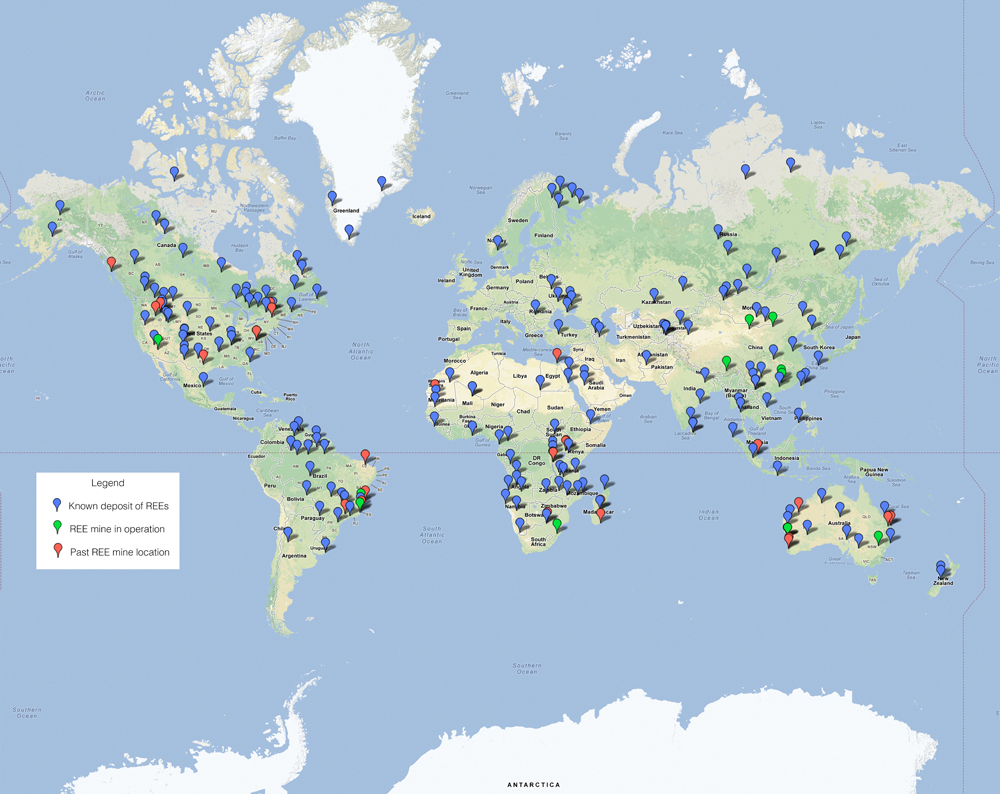Image resolution: width=1000 pixels, height=794 pixels.
Task: Click the blue pin icon in the legend
Action: [x=57, y=505]
